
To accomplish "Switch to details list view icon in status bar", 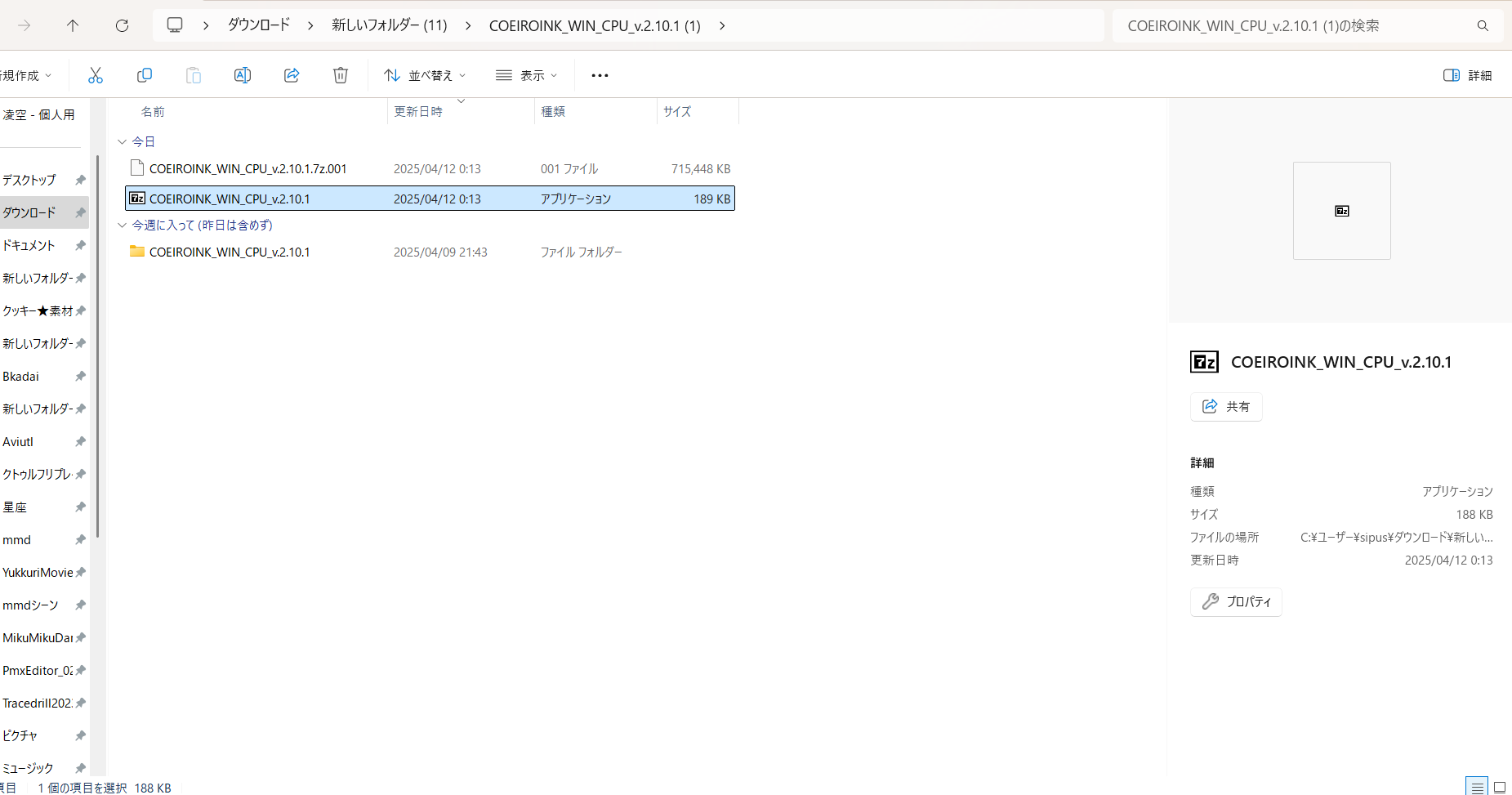I will coord(1477,787).
